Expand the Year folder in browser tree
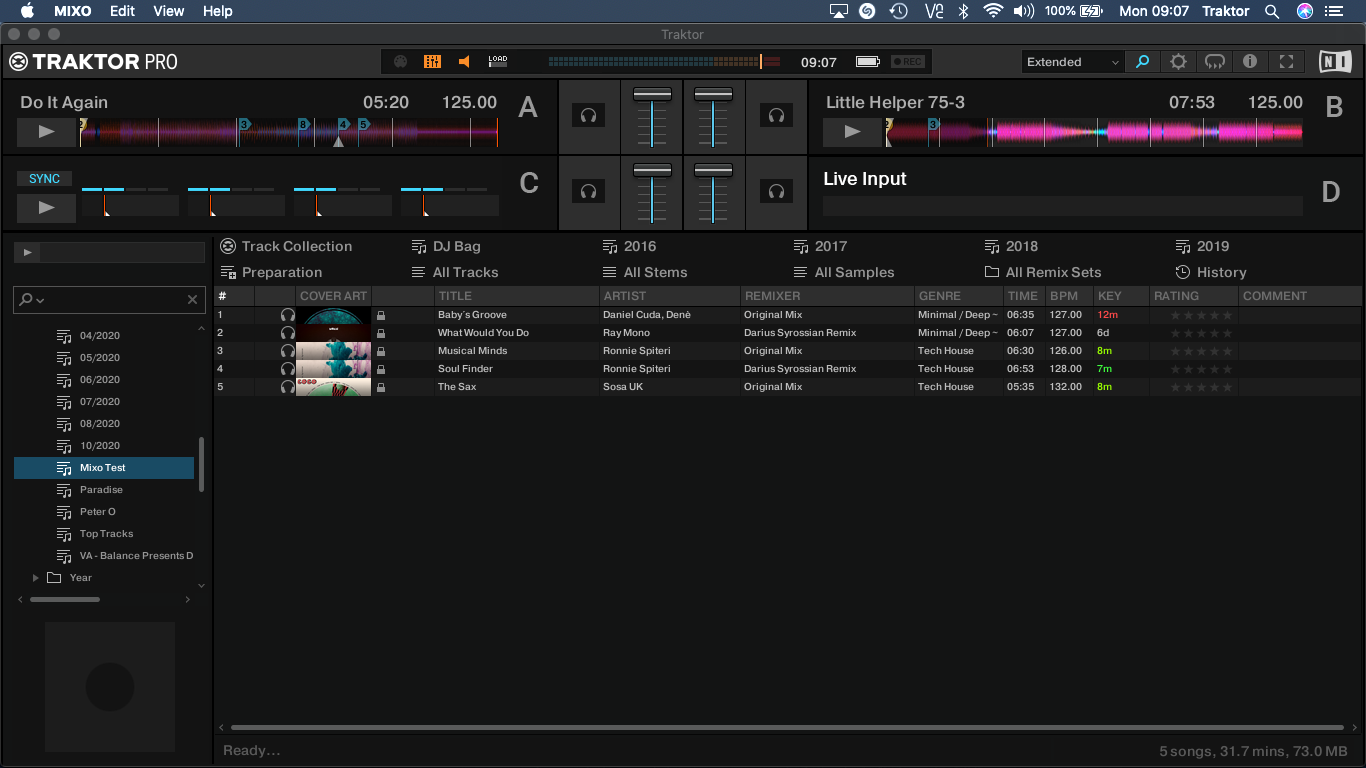Screen dimensions: 1366x768 (x=37, y=578)
